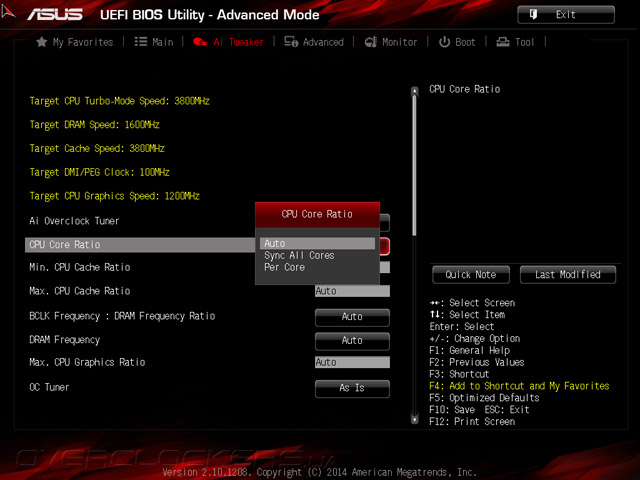
Task: Open the My Favorites tab
Action: tap(75, 42)
